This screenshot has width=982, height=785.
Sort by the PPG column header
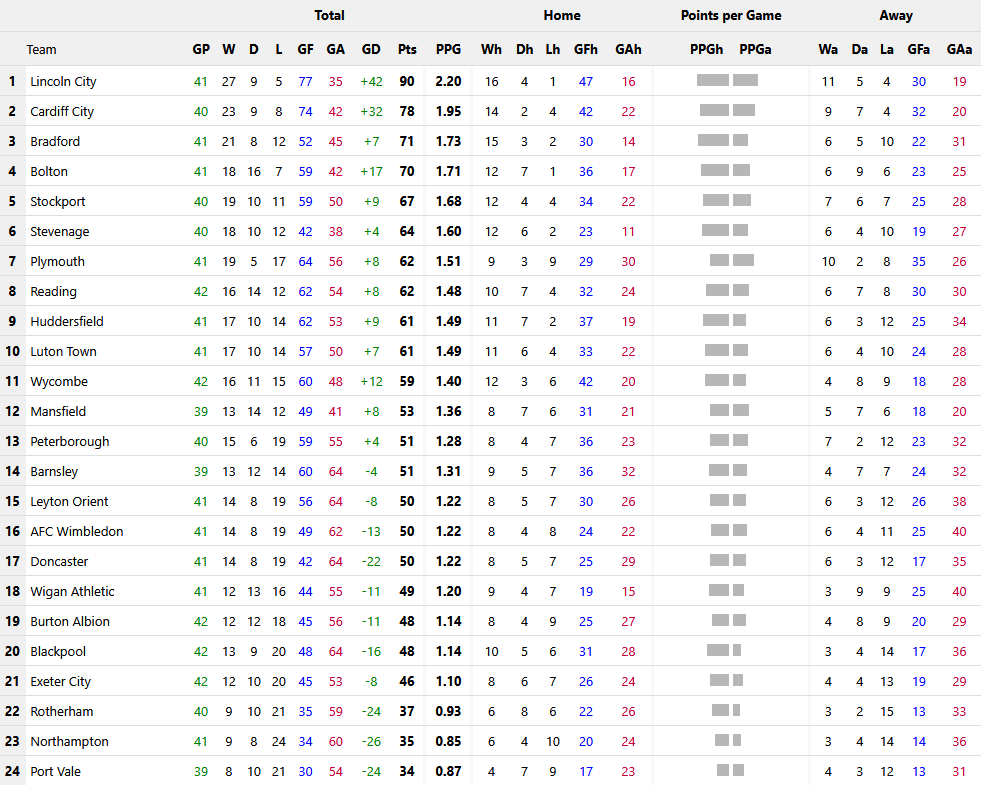coord(448,49)
